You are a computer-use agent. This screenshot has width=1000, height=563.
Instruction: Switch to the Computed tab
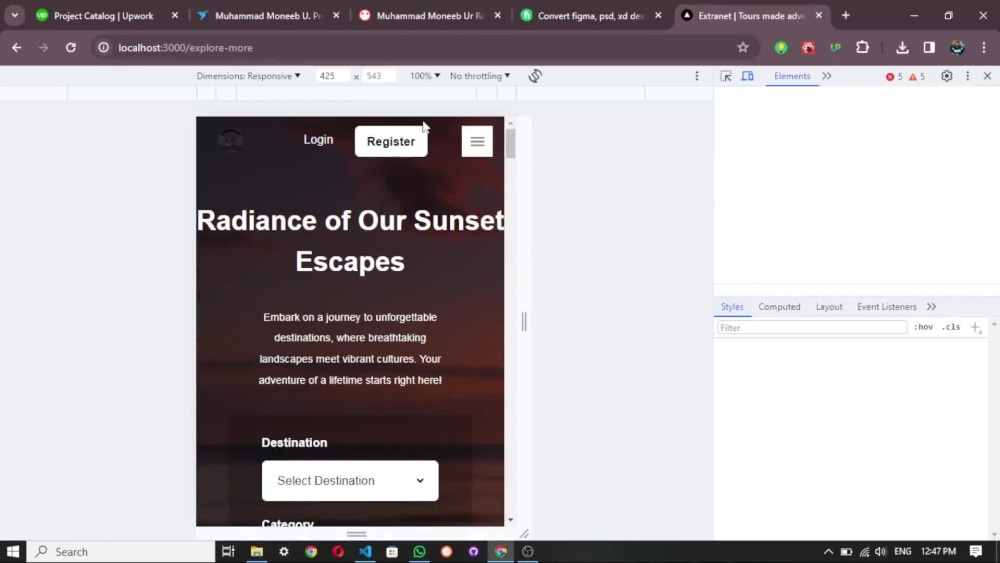point(779,307)
